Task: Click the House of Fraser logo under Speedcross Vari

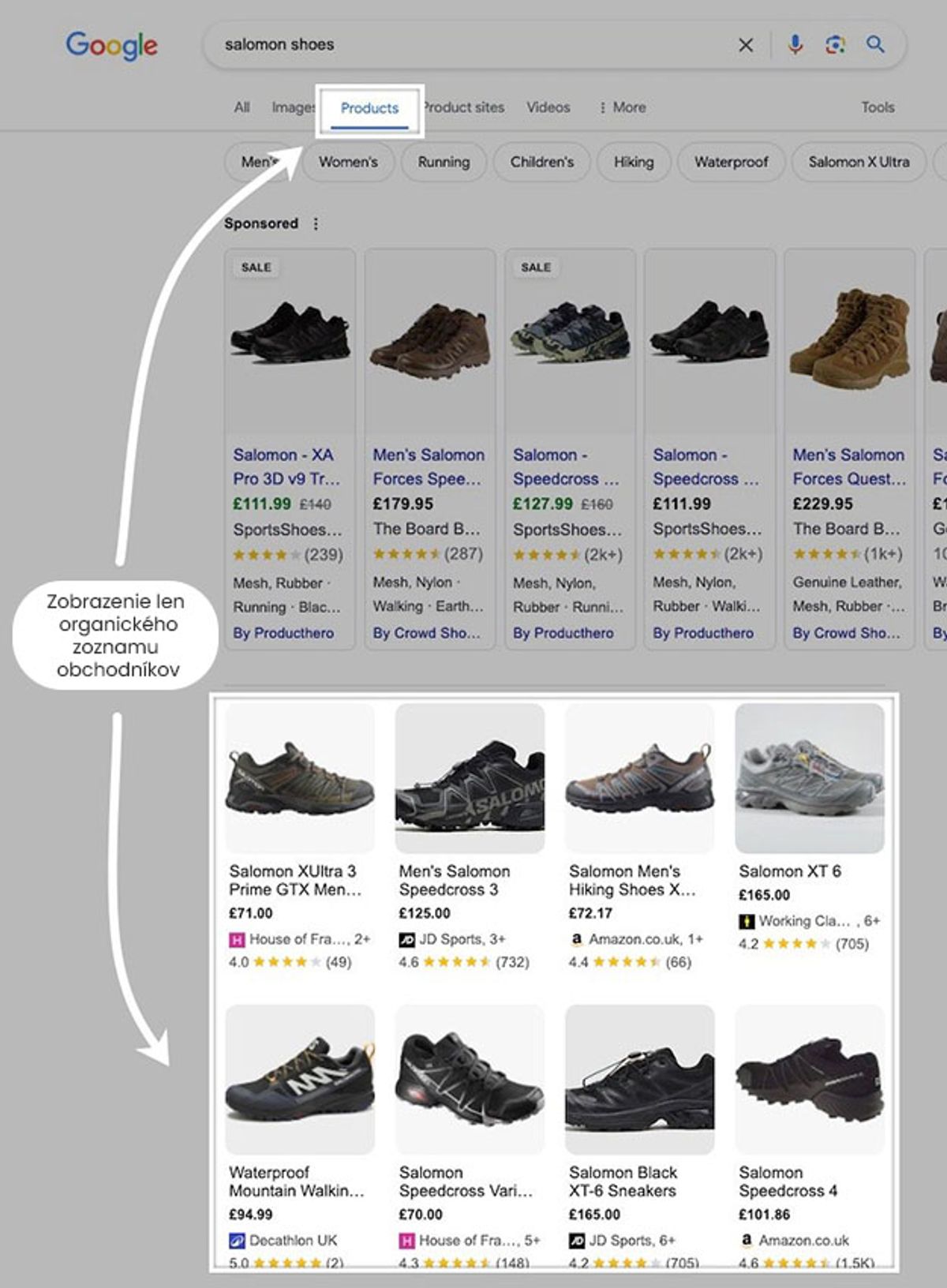Action: tap(406, 1241)
